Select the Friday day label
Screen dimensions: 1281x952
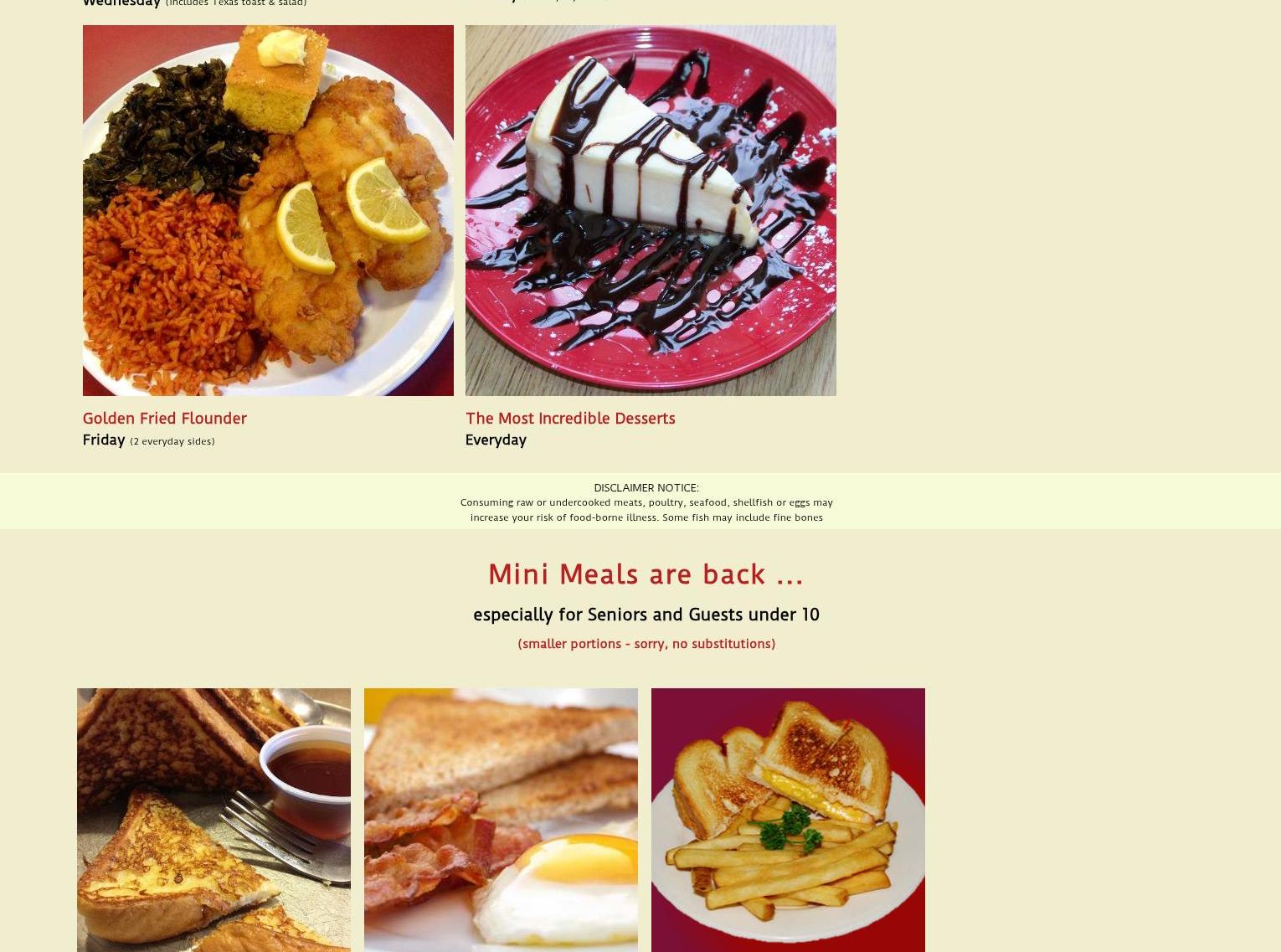coord(104,440)
